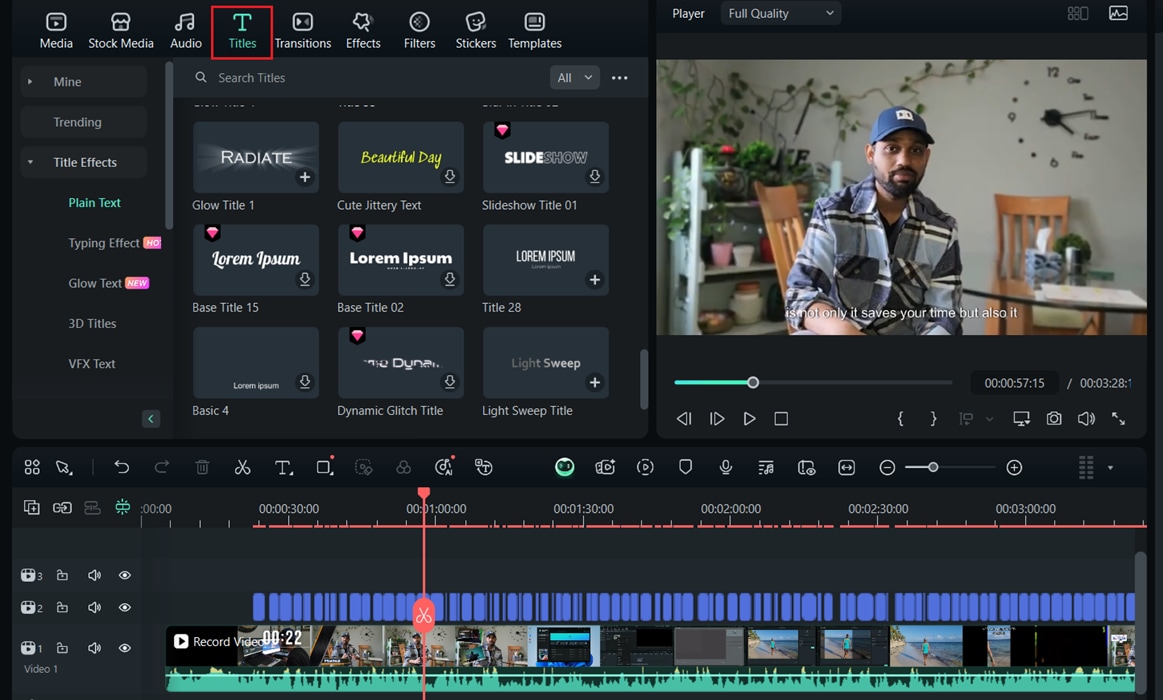Add a marker with the shield icon
Screen dimensions: 1163x700
(x=685, y=467)
